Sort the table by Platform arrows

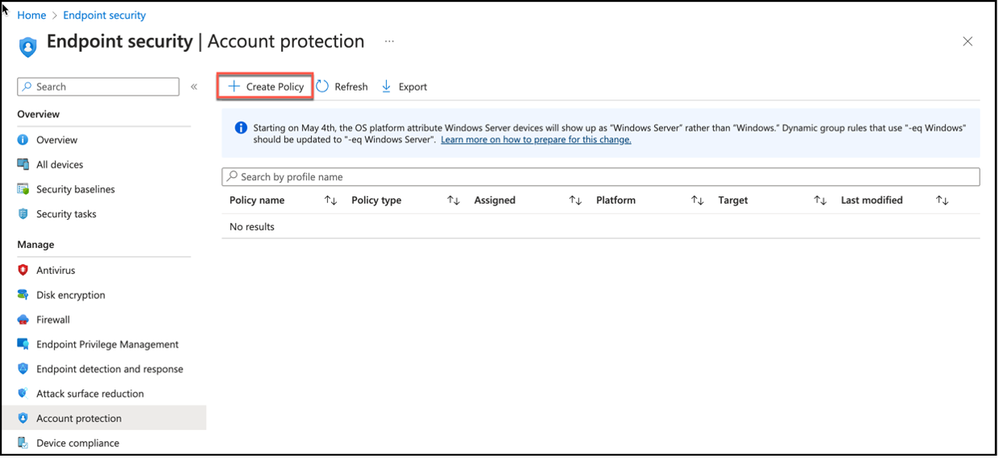(698, 200)
